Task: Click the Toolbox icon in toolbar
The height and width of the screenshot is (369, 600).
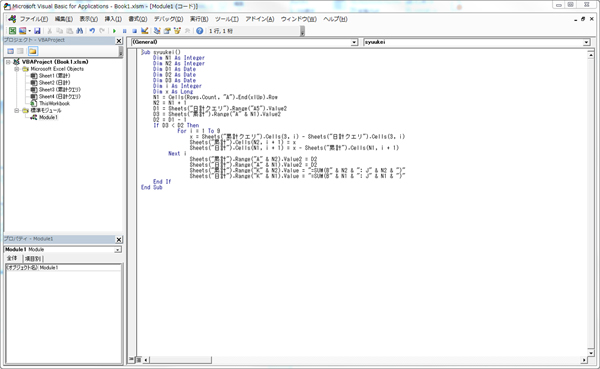Action: click(187, 31)
